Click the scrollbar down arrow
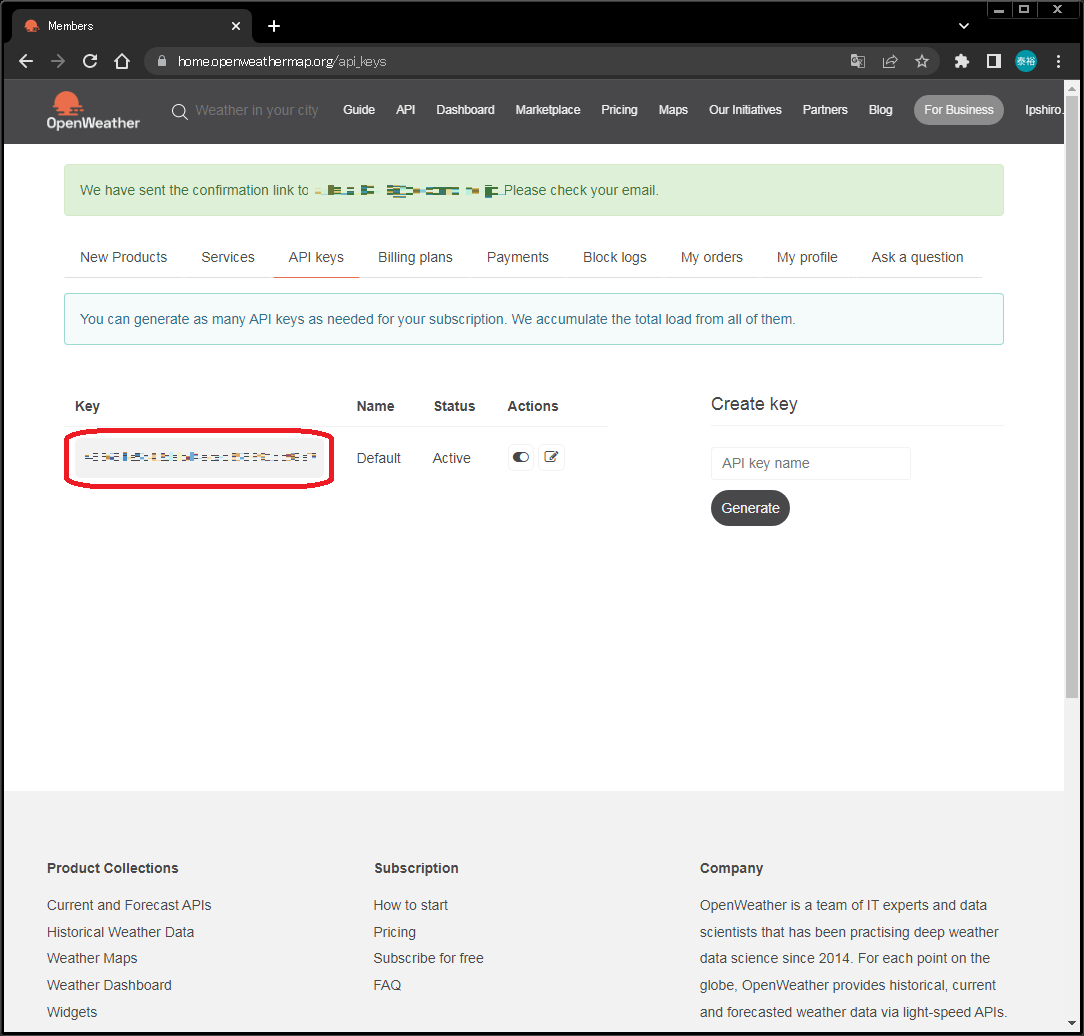Screen dimensions: 1084x1036 click(x=1072, y=1023)
